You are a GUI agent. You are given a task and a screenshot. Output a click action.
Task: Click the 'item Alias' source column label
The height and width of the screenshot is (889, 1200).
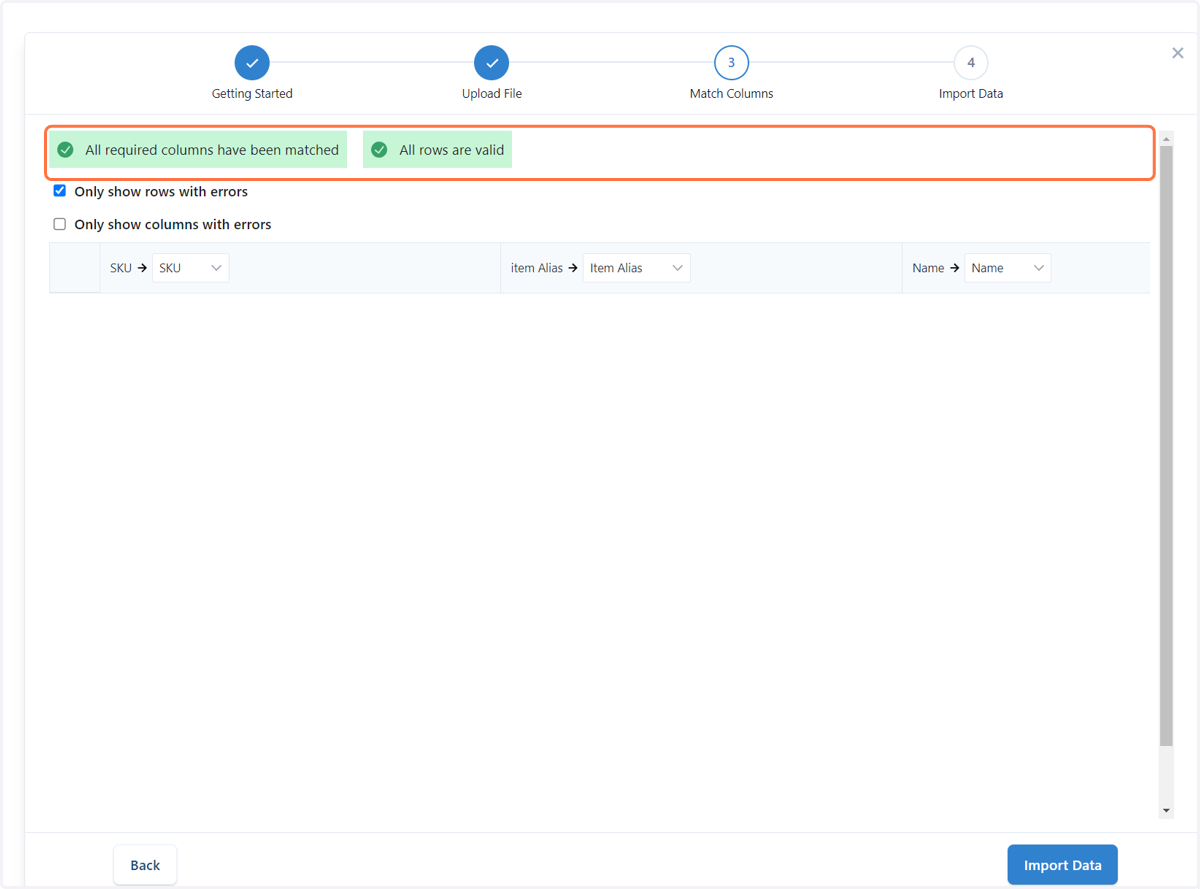[x=537, y=268]
